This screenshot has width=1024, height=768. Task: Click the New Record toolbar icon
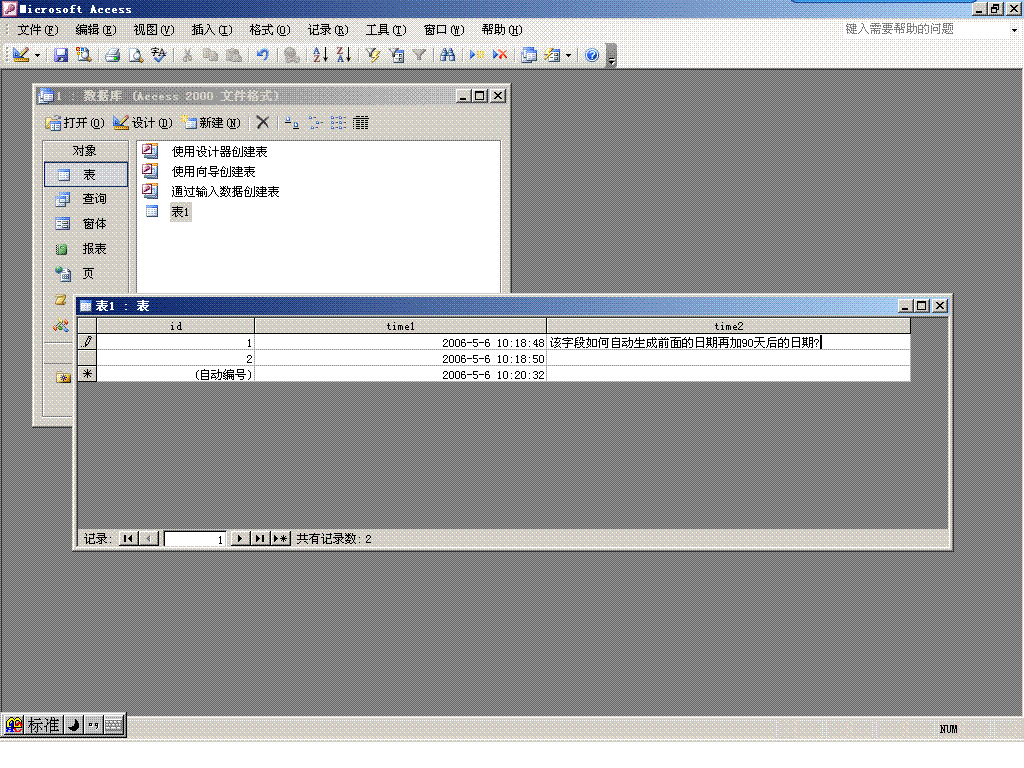[477, 56]
